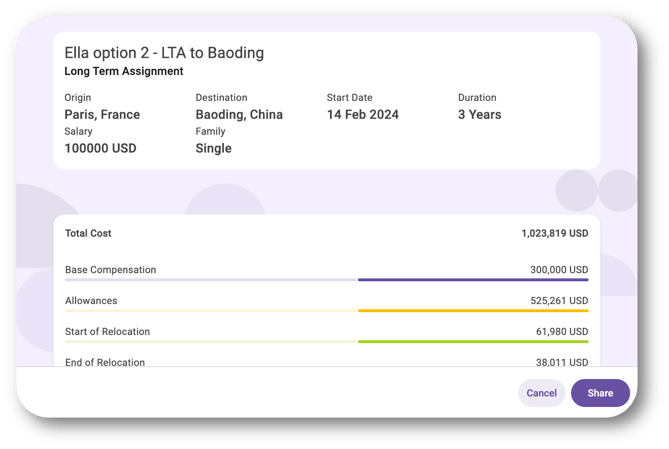Click the Share button
669x449 pixels.
pyautogui.click(x=600, y=393)
